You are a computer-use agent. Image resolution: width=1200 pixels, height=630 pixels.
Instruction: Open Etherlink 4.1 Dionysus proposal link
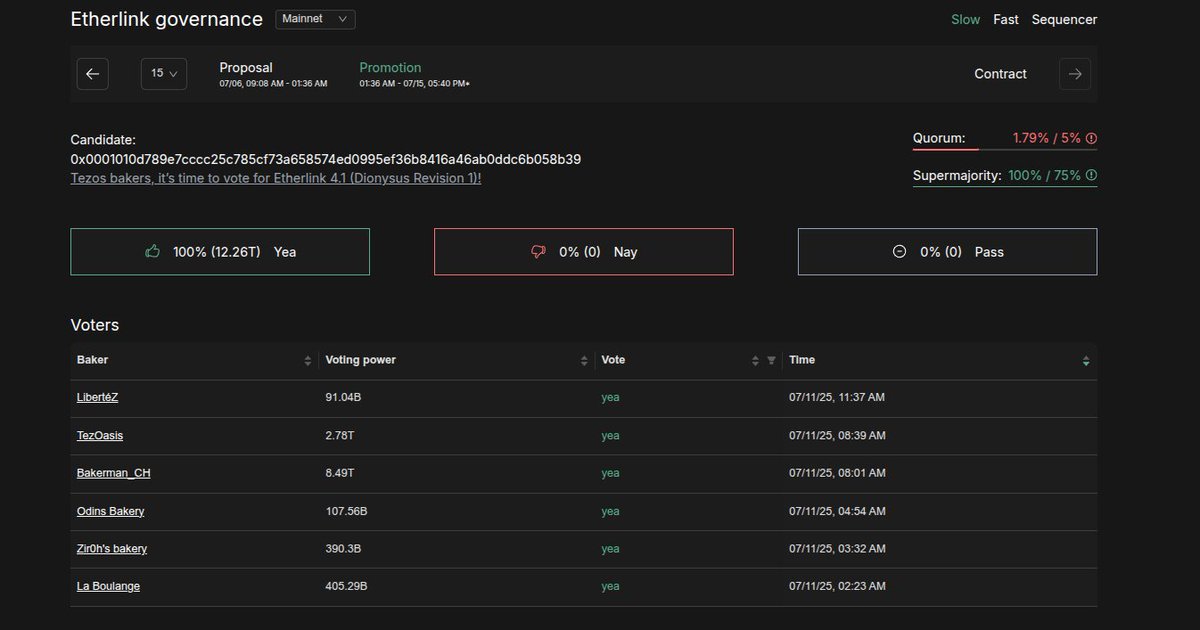click(x=276, y=178)
